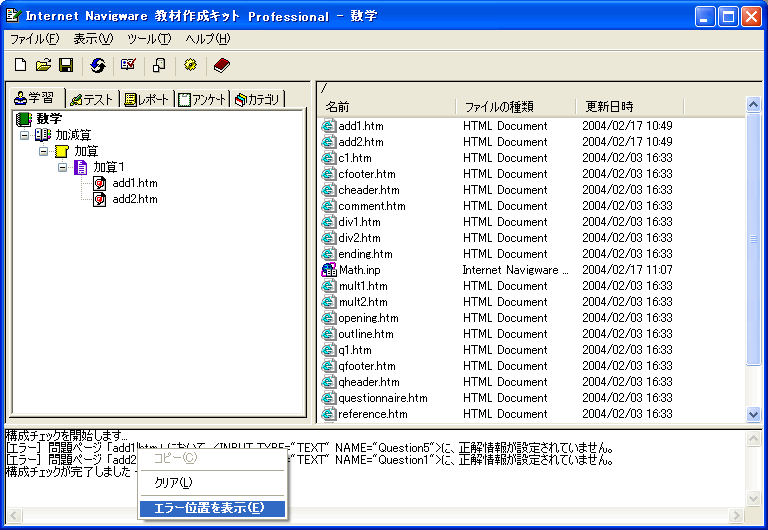Viewport: 768px width, 530px height.
Task: Click the preview magnifier document icon
Action: pos(159,65)
